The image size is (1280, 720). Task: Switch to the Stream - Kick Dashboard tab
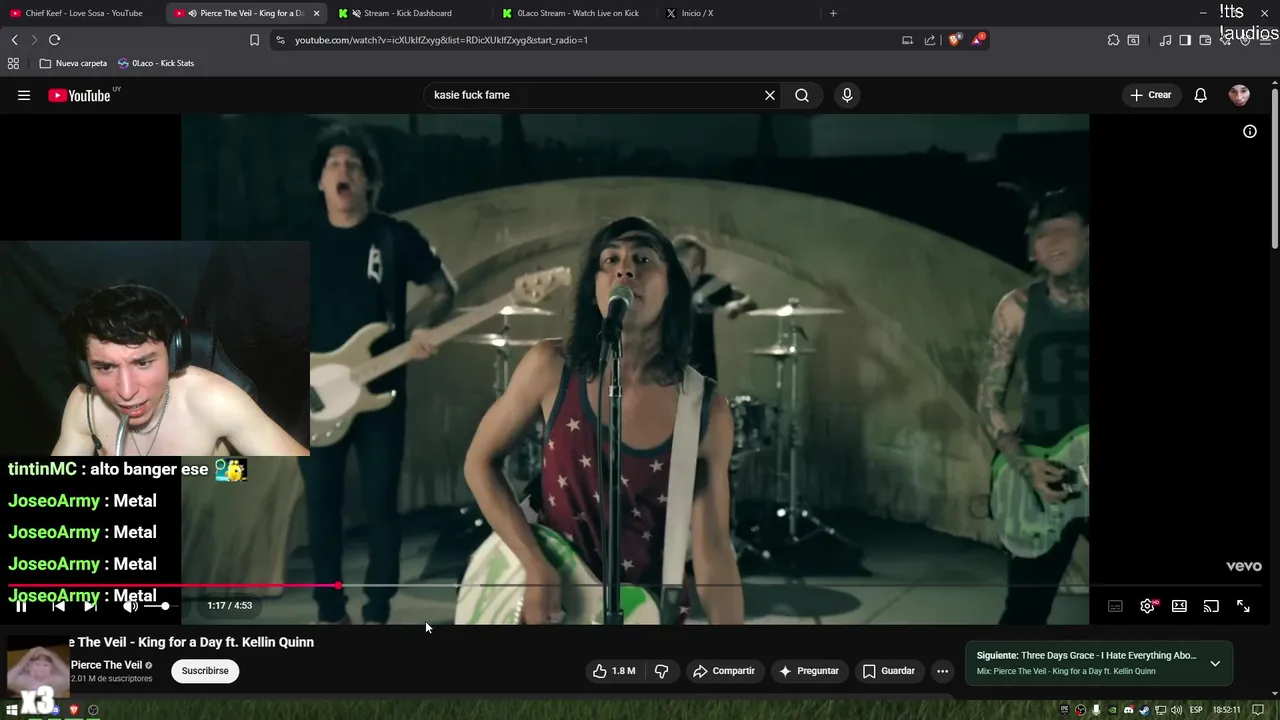(407, 13)
